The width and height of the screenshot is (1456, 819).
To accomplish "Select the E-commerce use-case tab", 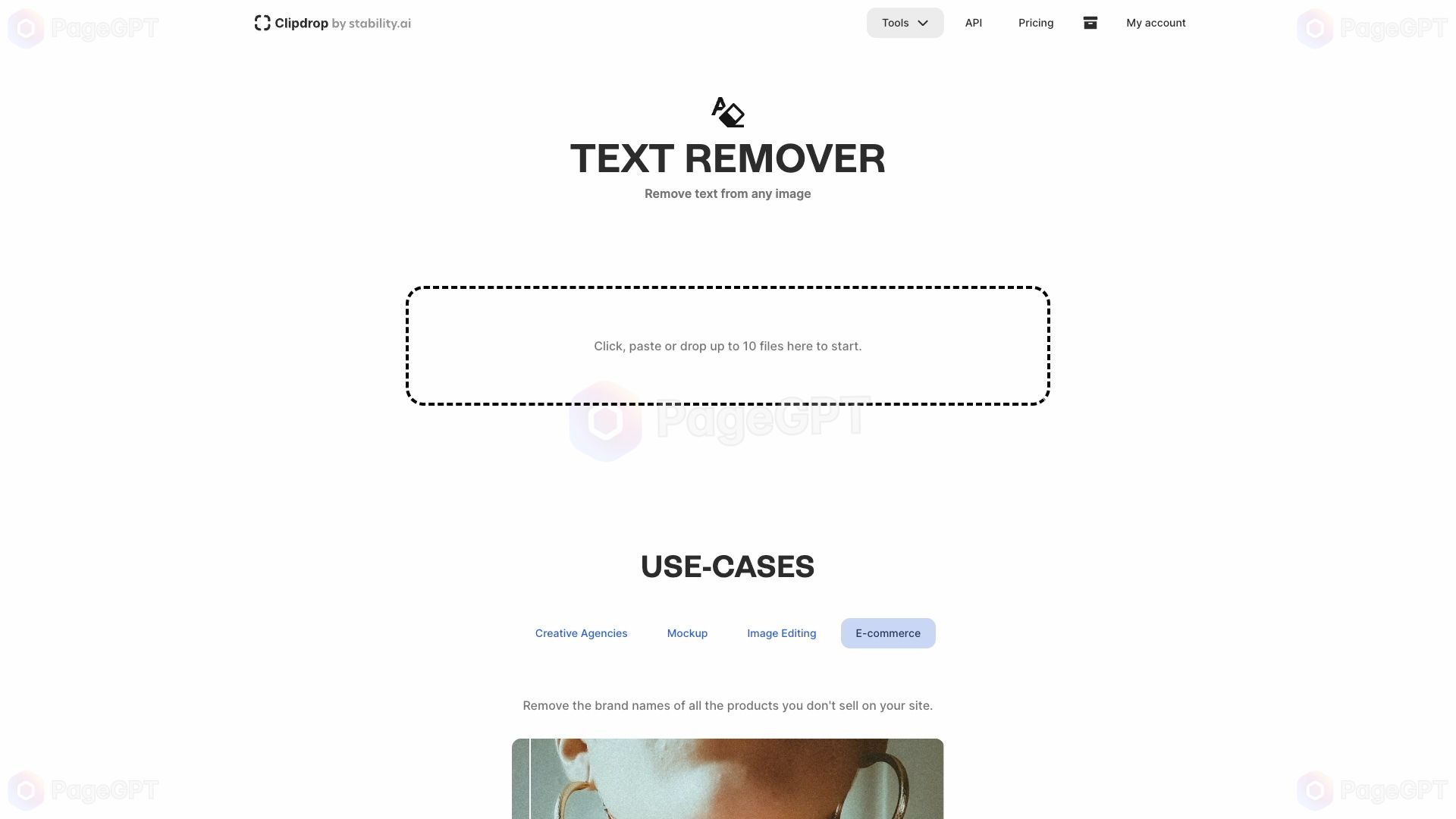I will 887,633.
